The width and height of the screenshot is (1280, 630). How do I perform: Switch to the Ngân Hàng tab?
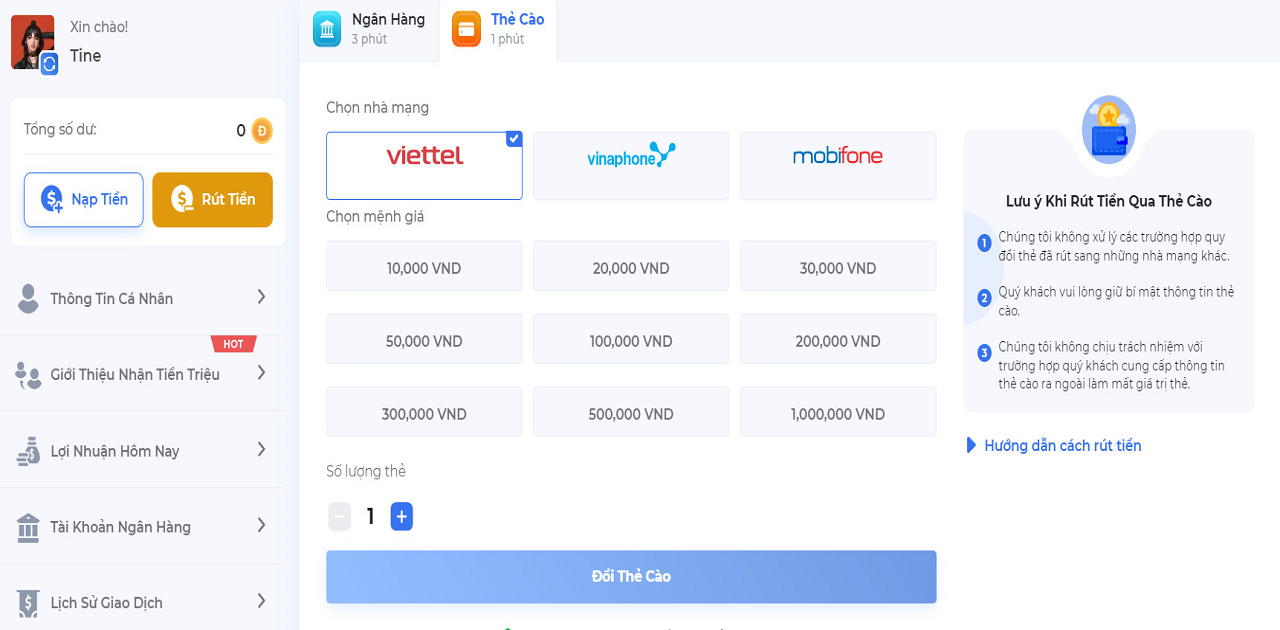[370, 29]
